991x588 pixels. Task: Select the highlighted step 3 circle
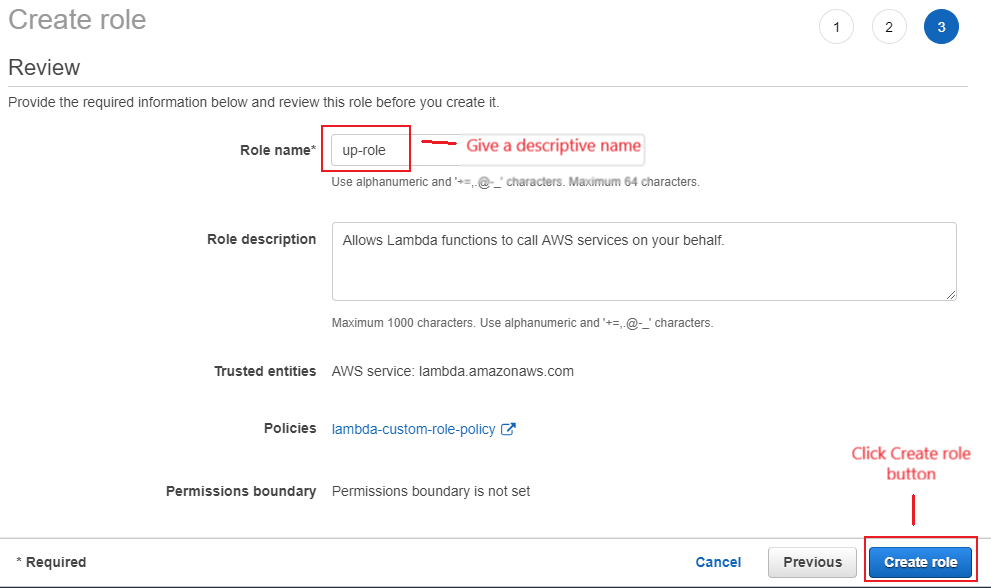pos(941,26)
